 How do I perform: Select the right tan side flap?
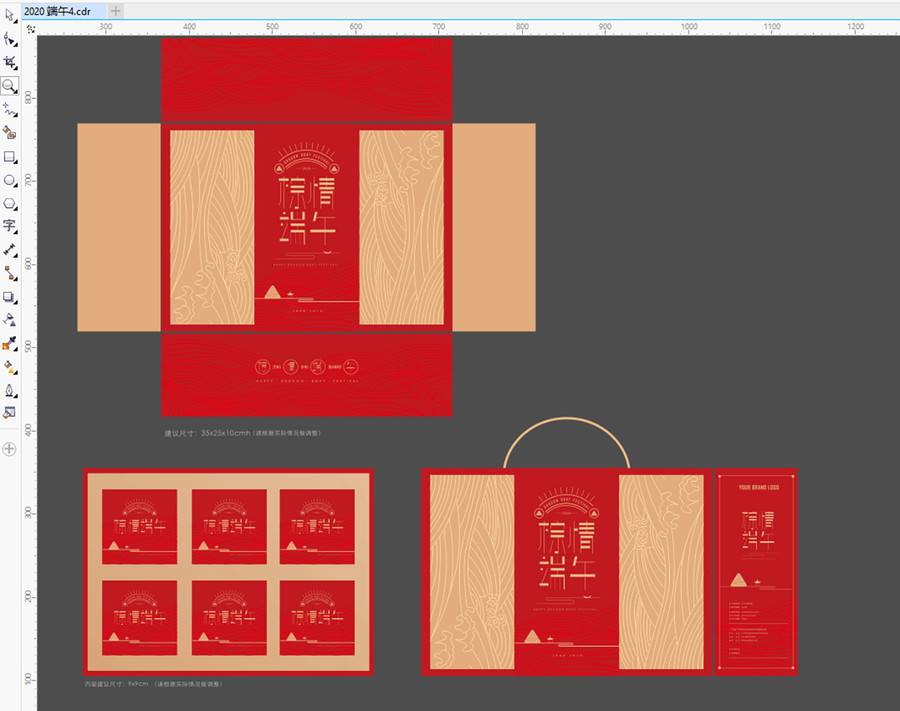pos(494,227)
